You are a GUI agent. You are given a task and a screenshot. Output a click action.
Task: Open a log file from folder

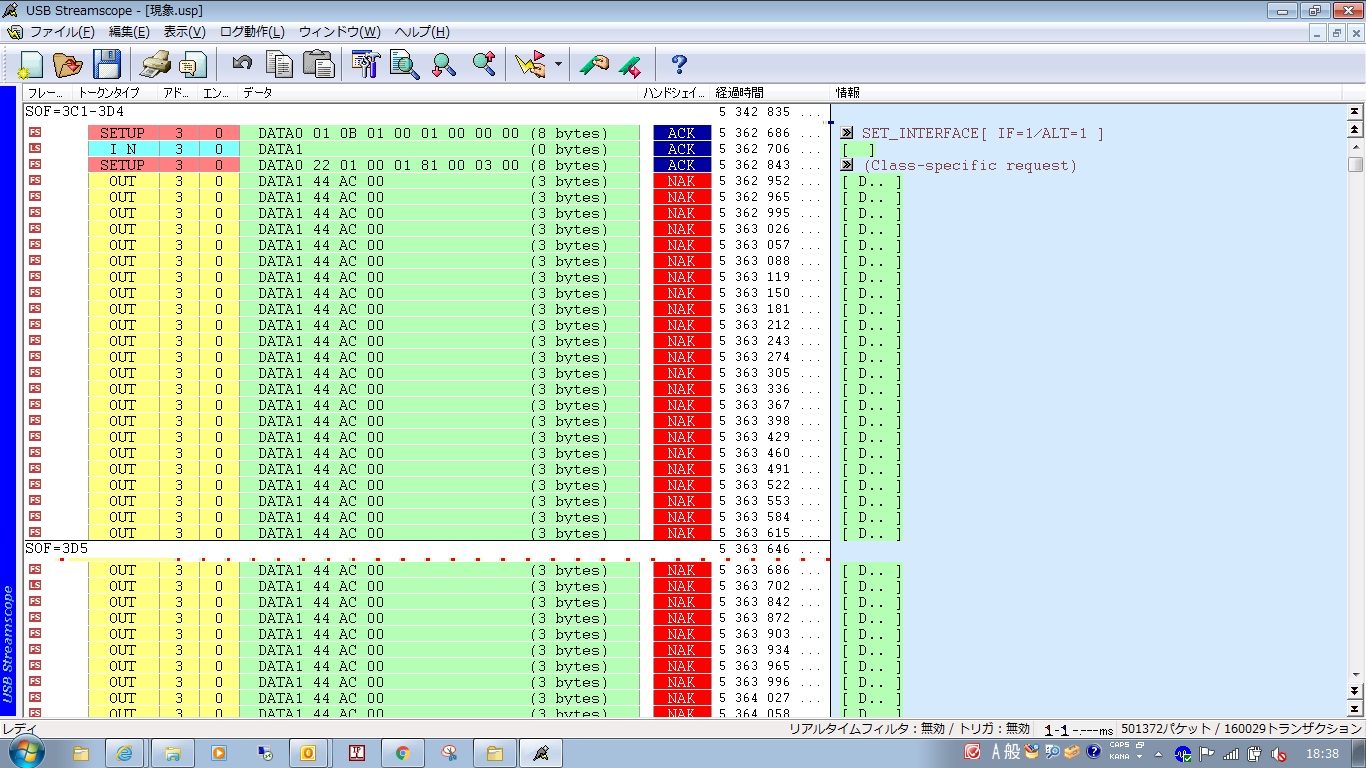click(68, 65)
